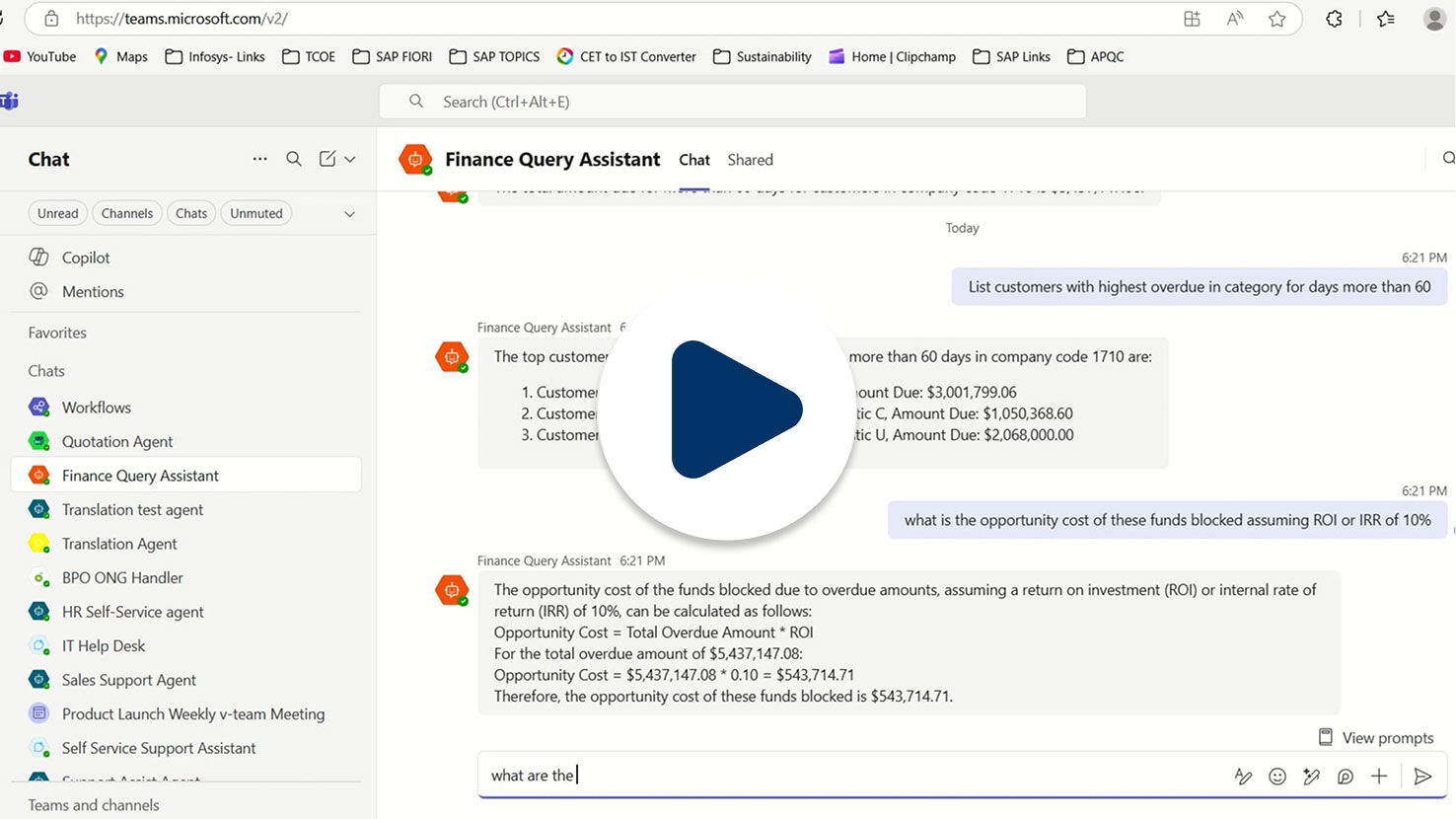Image resolution: width=1456 pixels, height=819 pixels.
Task: Open the Sustainability bookmark folder
Action: click(763, 56)
